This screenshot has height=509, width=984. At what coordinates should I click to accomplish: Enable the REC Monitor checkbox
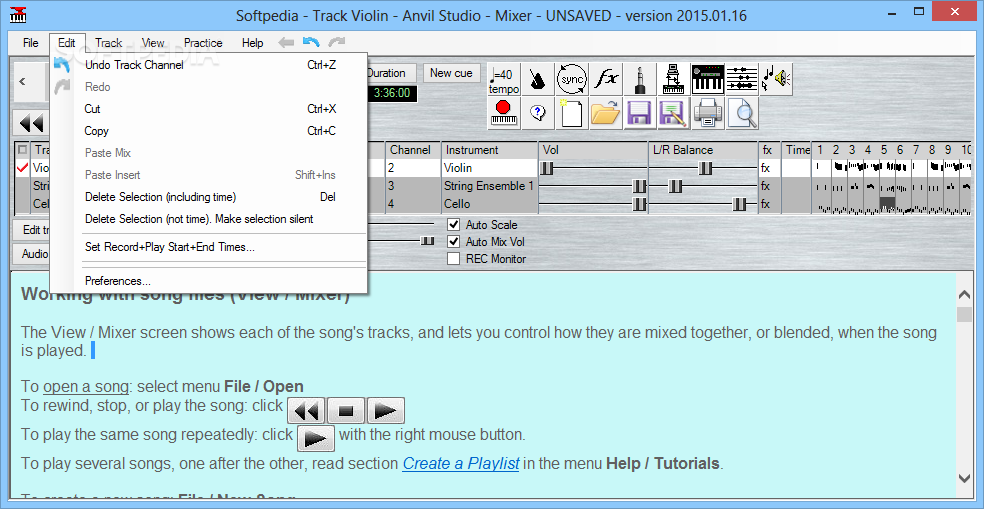pos(453,259)
